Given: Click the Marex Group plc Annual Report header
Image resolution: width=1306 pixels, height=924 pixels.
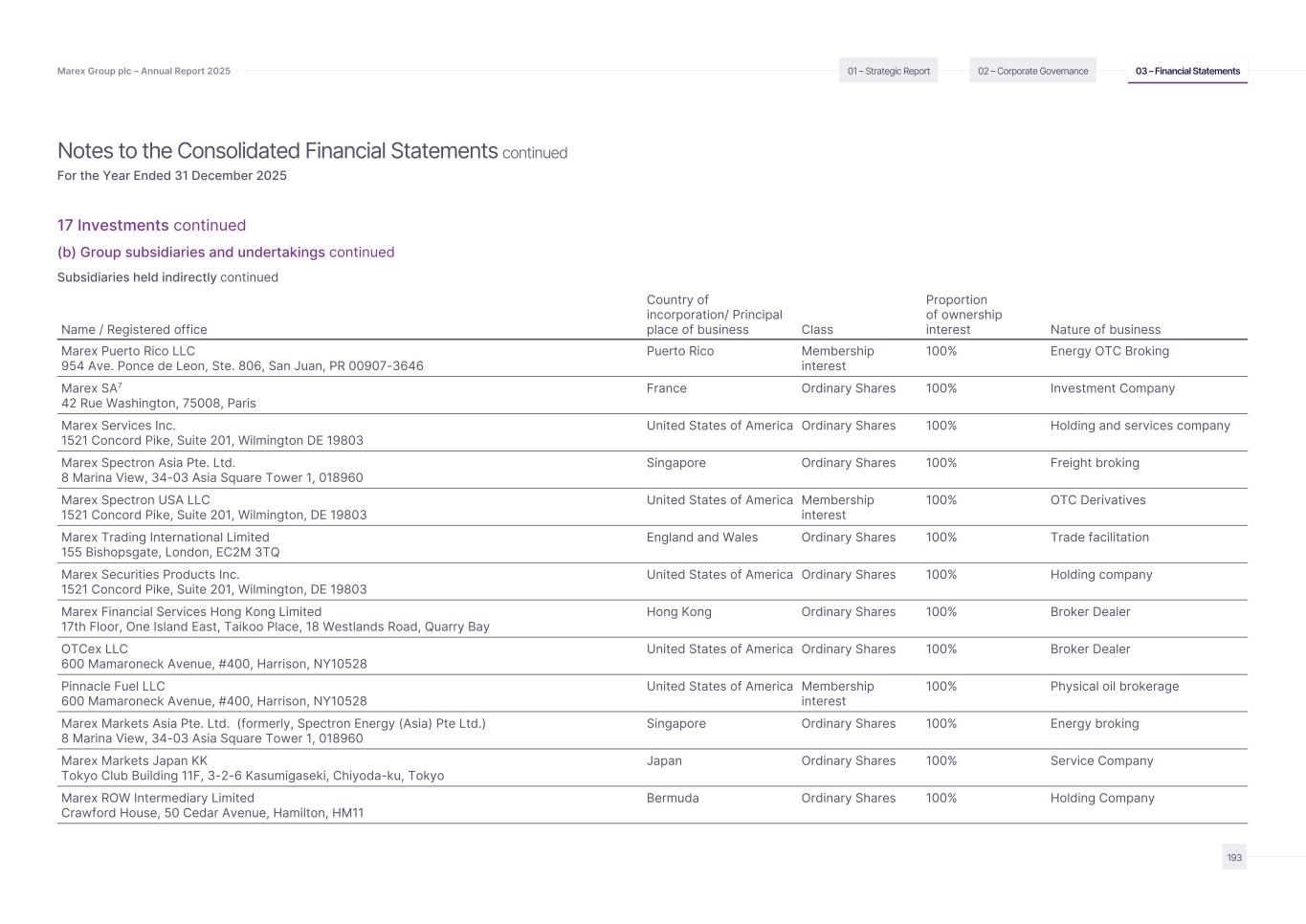Looking at the screenshot, I should click(x=144, y=71).
